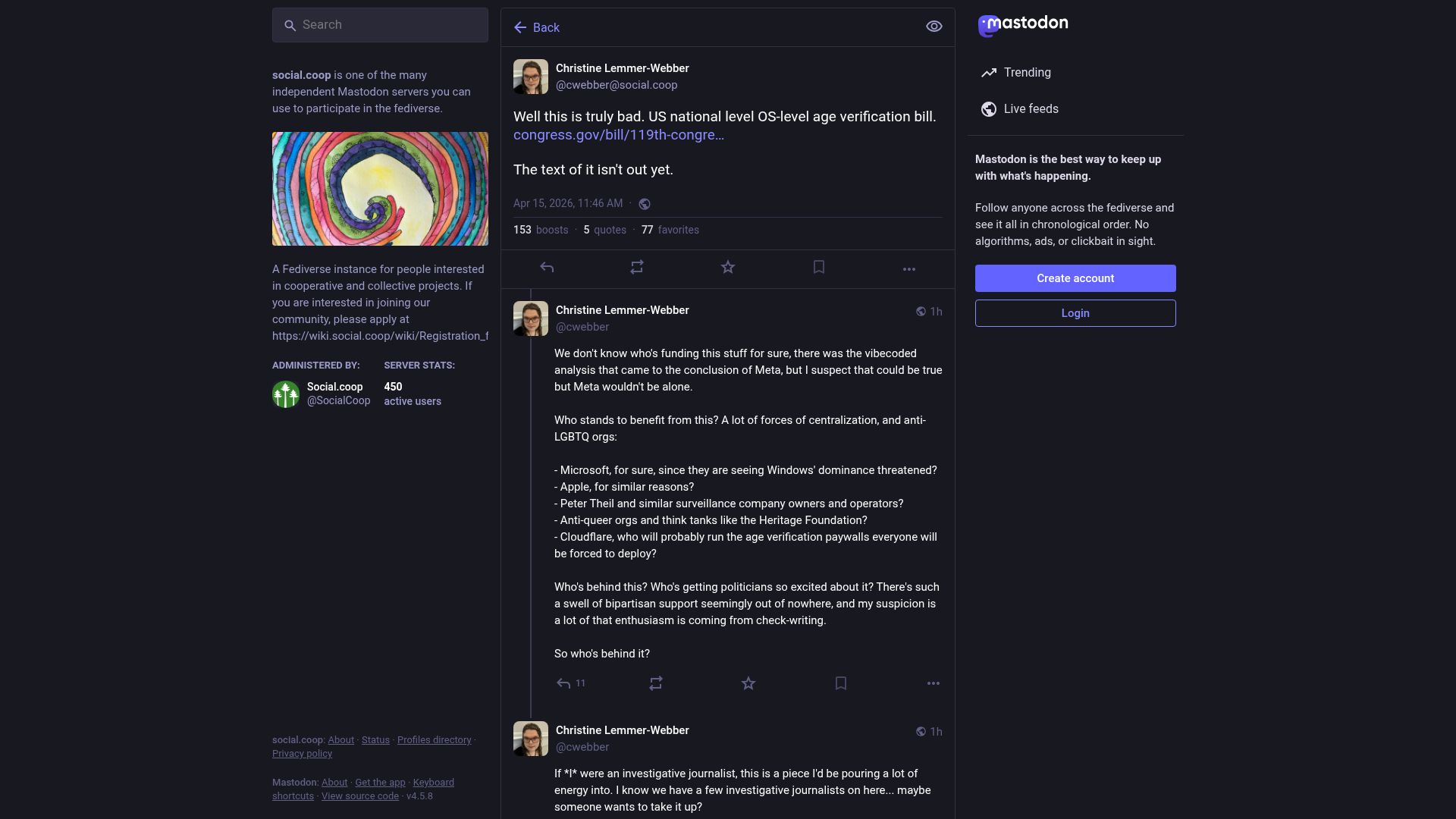Open the Mastodon About link in footer
1456x819 pixels.
(334, 783)
